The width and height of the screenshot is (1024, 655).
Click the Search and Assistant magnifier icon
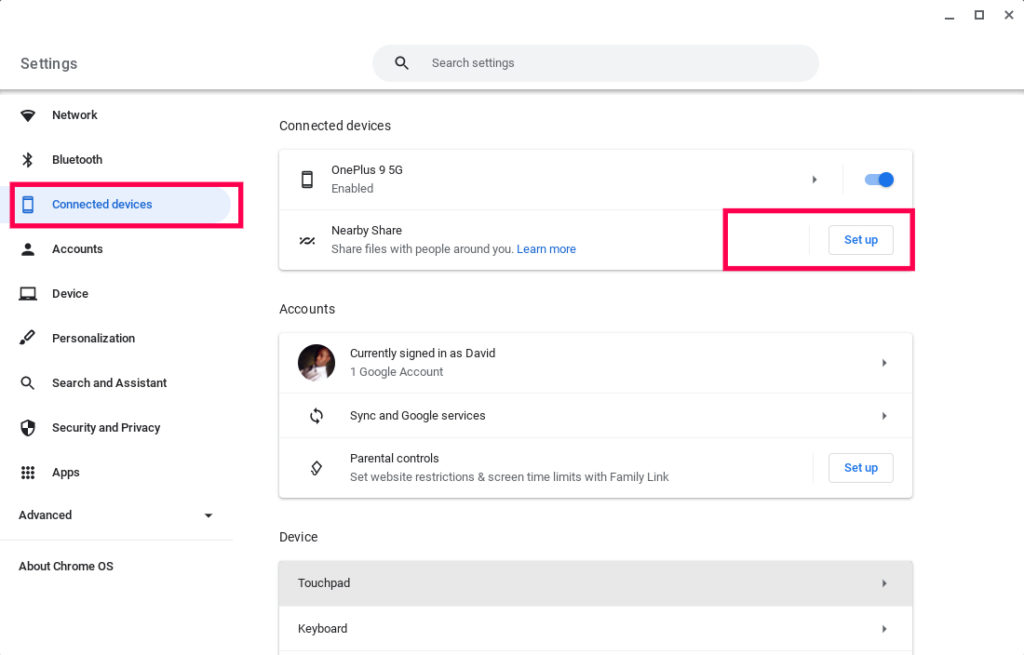click(x=27, y=383)
